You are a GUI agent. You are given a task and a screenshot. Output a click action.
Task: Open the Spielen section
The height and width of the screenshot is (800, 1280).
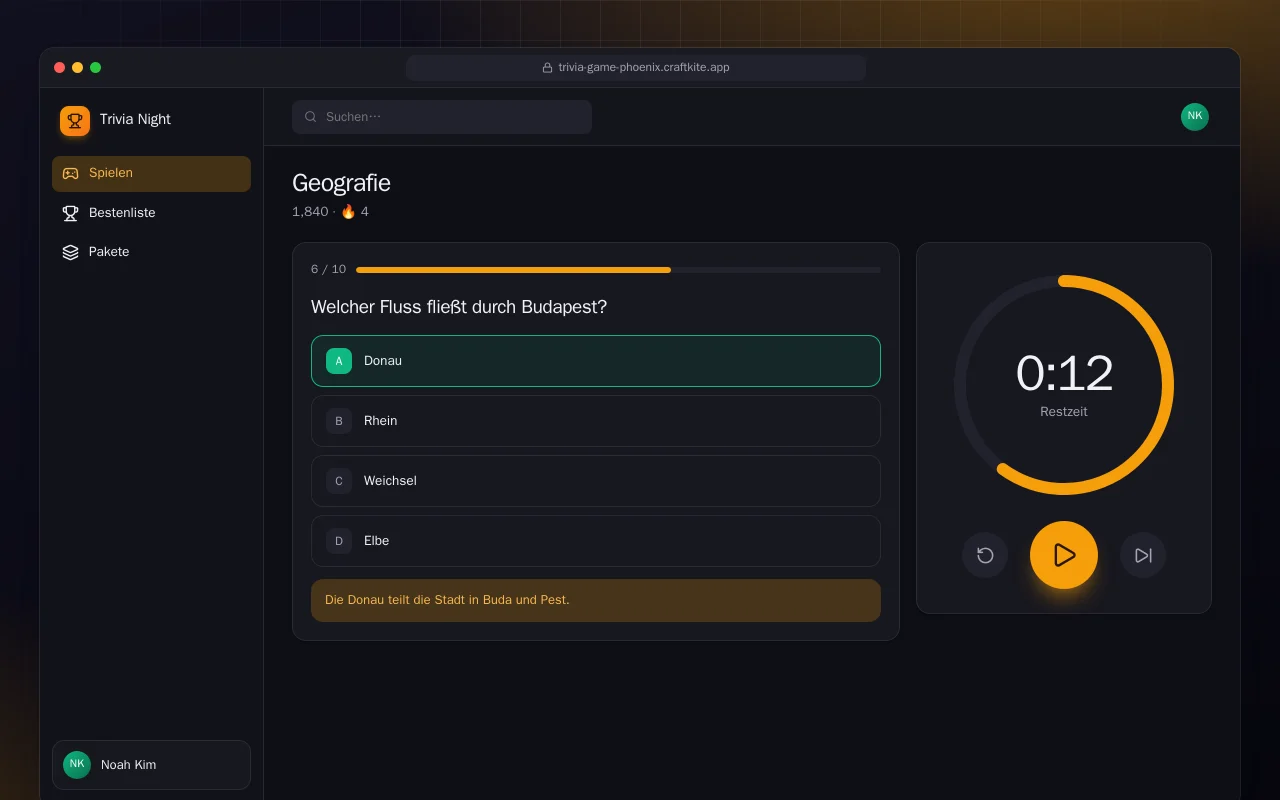151,174
